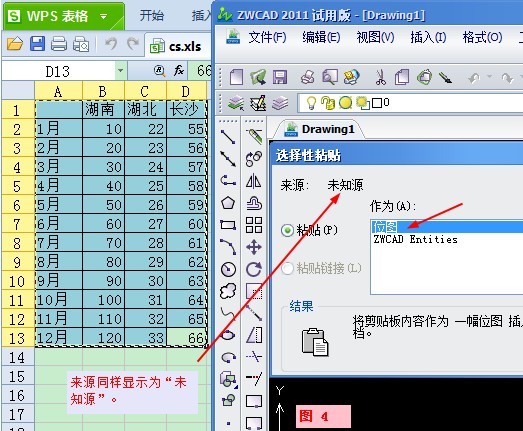This screenshot has width=523, height=431.
Task: Expand the WPS 表格 application menu arrow
Action: click(104, 16)
